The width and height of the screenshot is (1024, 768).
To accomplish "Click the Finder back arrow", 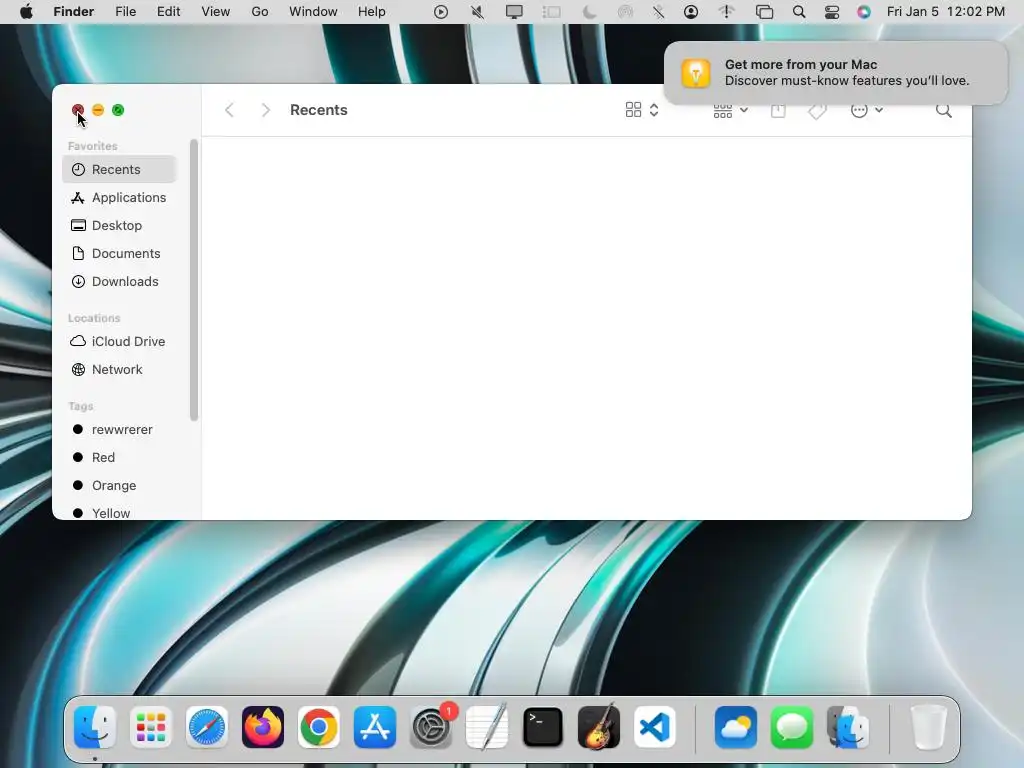I will click(x=229, y=110).
